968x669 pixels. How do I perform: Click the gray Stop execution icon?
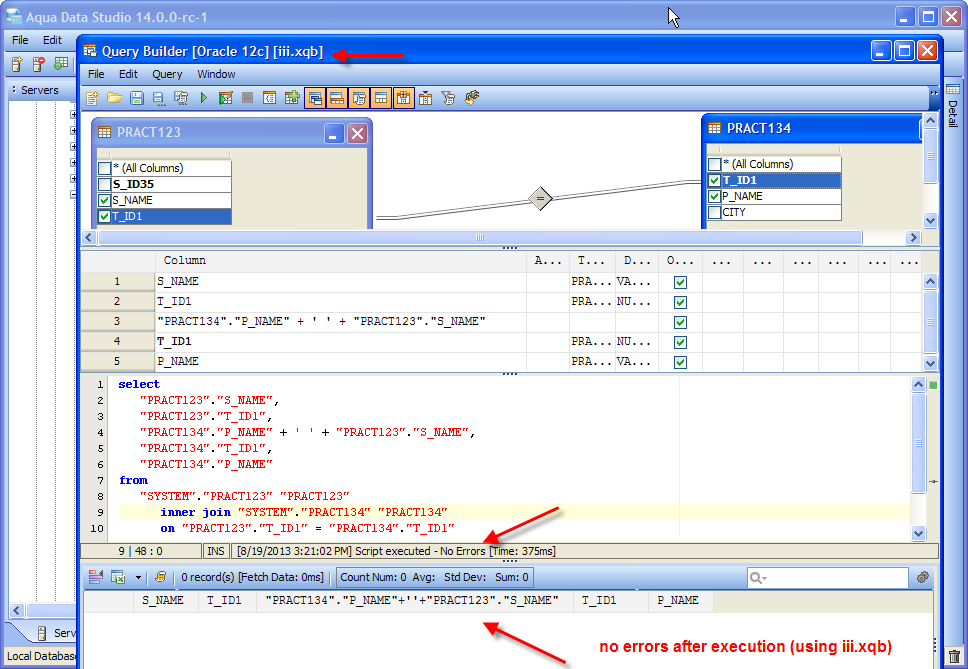pyautogui.click(x=248, y=98)
